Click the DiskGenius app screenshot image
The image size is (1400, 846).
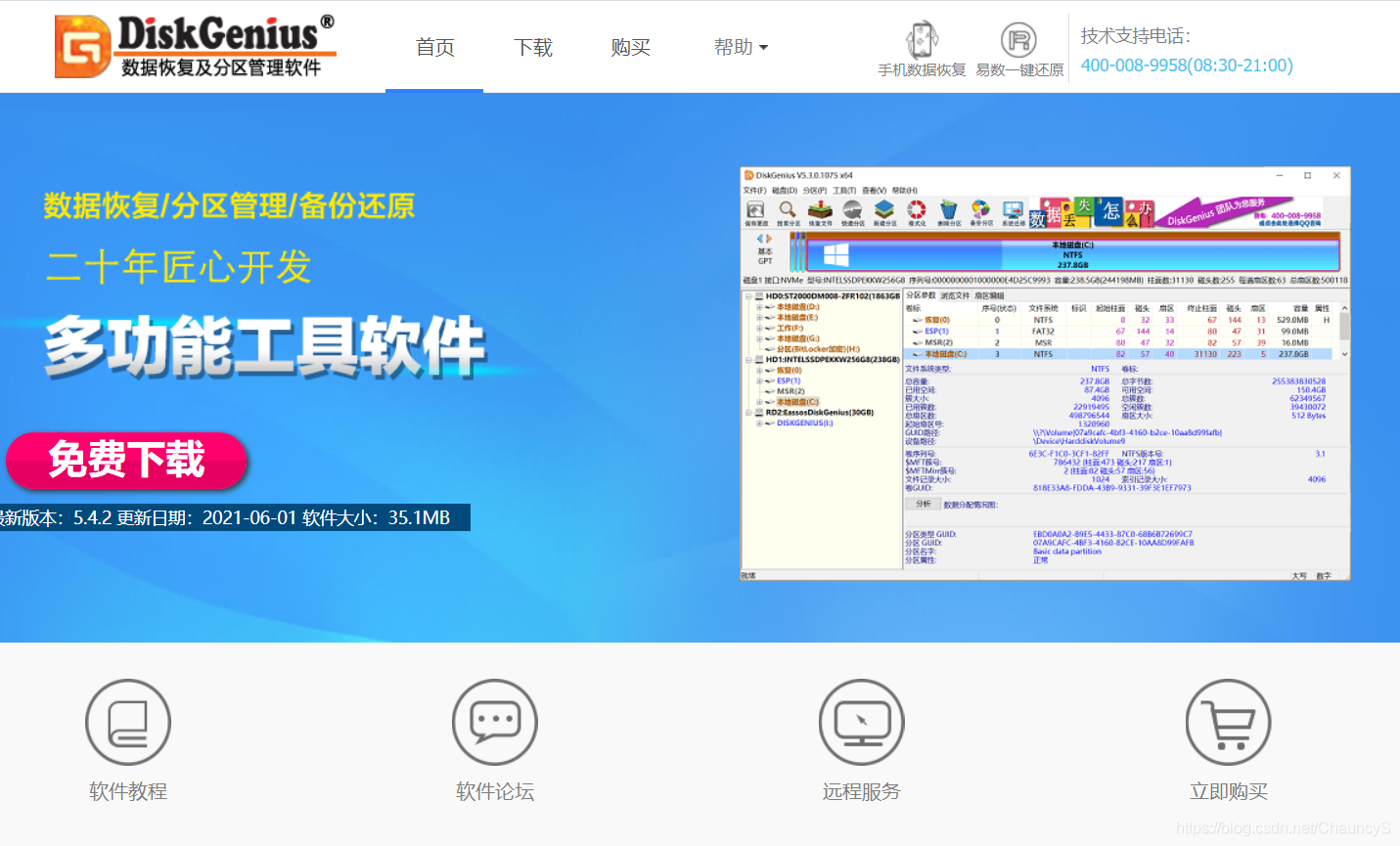(1045, 373)
